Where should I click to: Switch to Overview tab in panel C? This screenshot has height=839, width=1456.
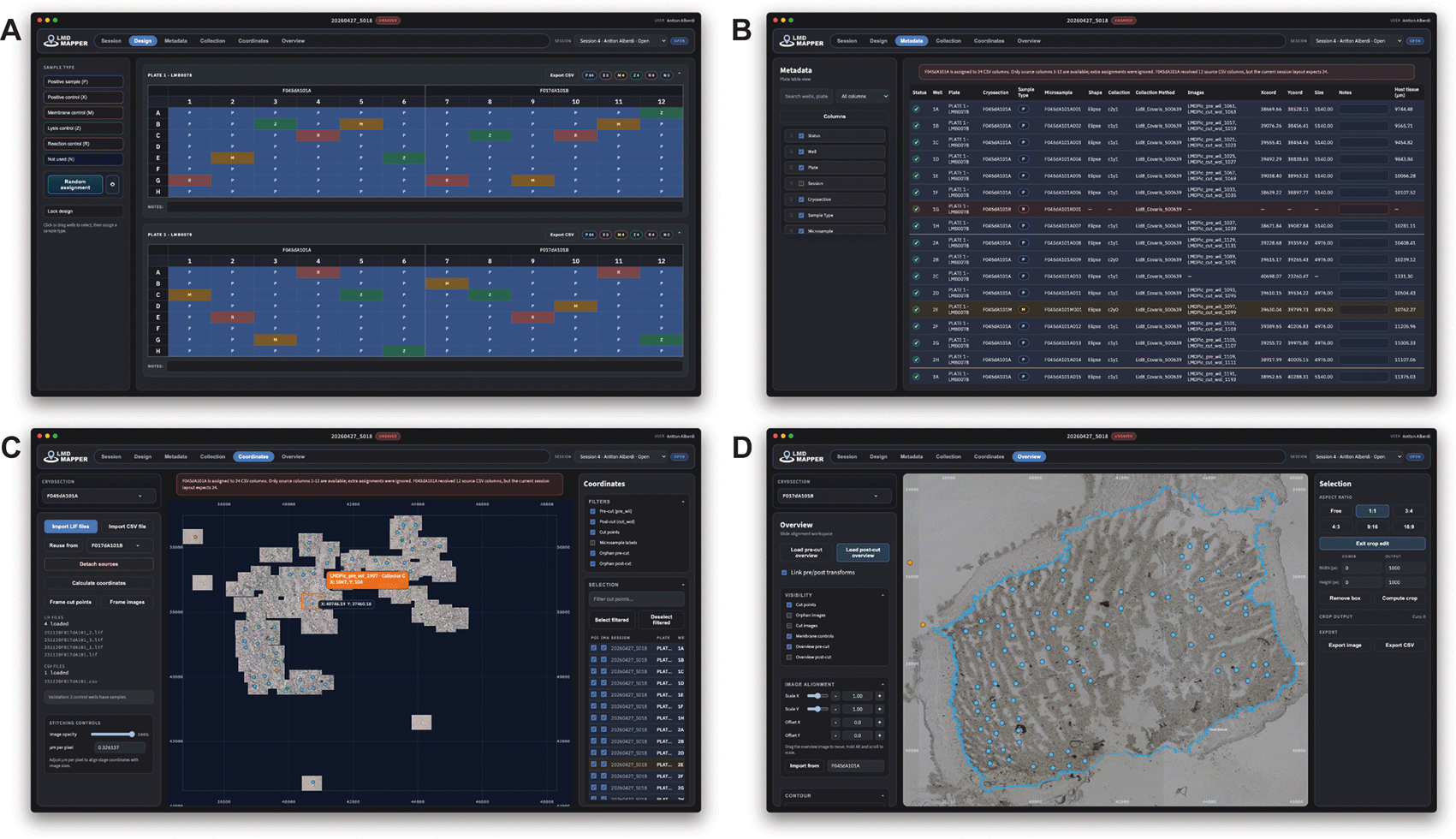[293, 457]
